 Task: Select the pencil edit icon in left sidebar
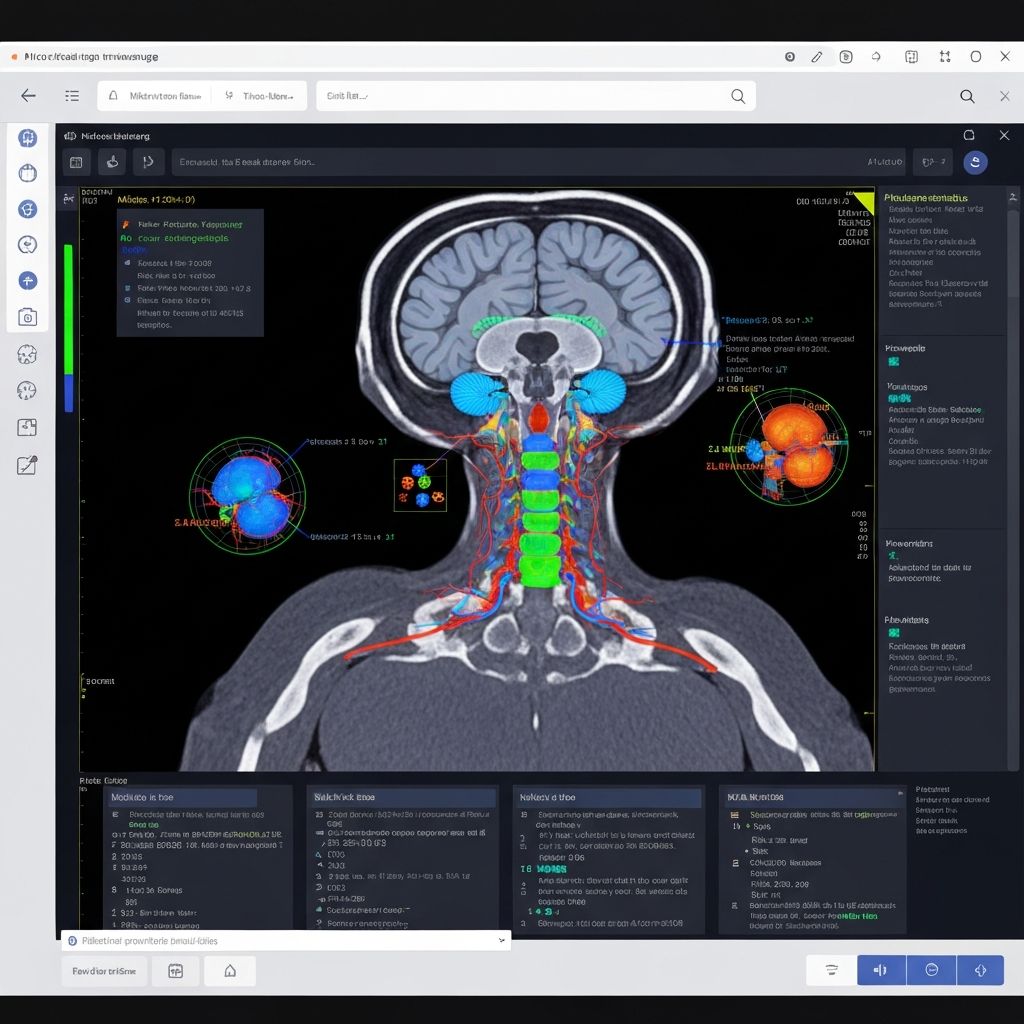coord(28,465)
